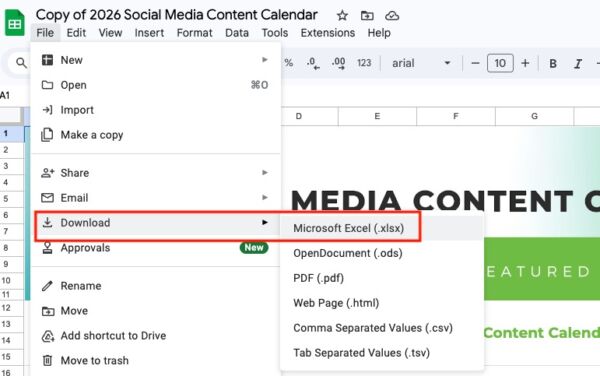Select column F header

pyautogui.click(x=456, y=116)
